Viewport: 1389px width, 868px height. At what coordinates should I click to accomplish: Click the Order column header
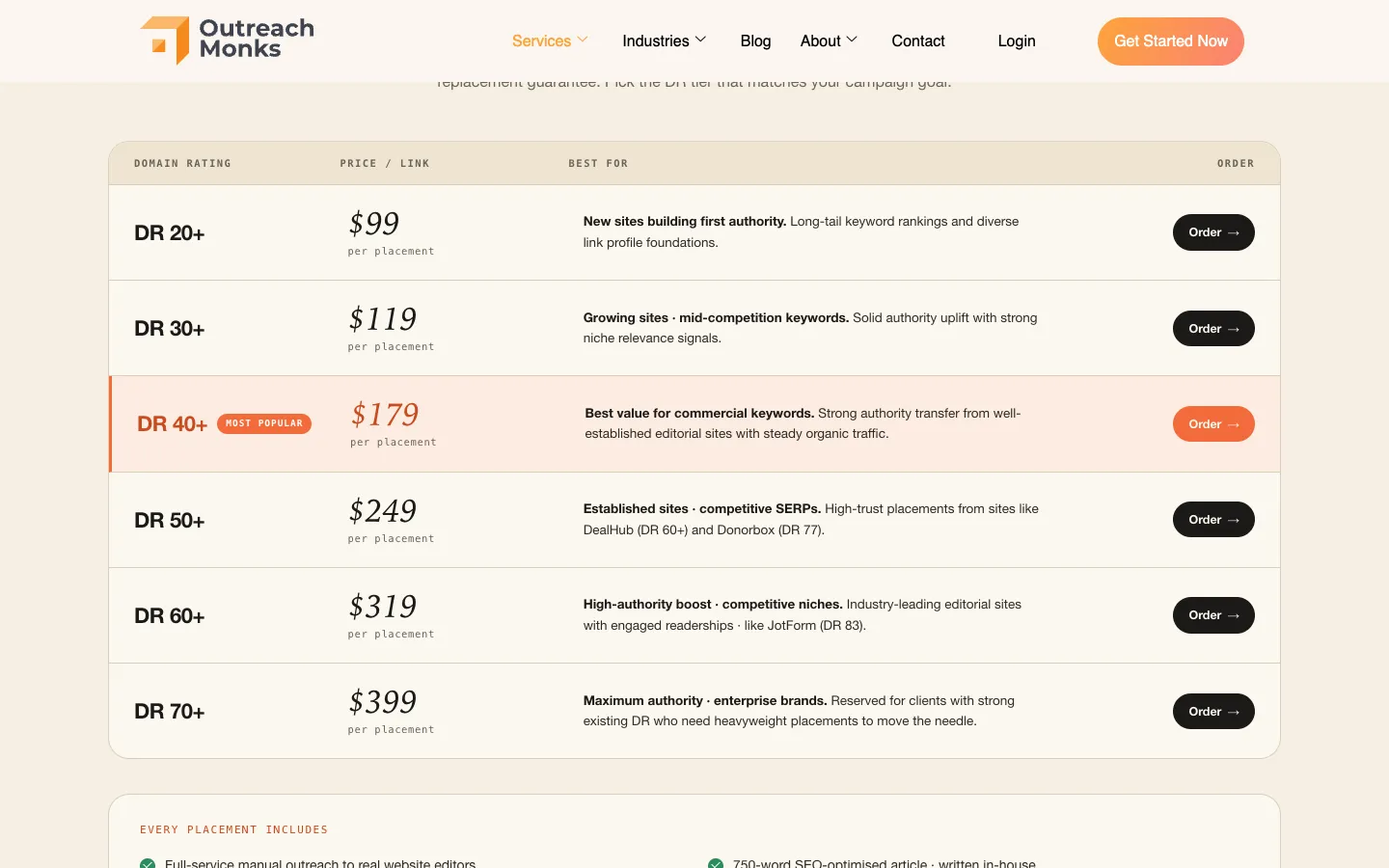[x=1236, y=164]
